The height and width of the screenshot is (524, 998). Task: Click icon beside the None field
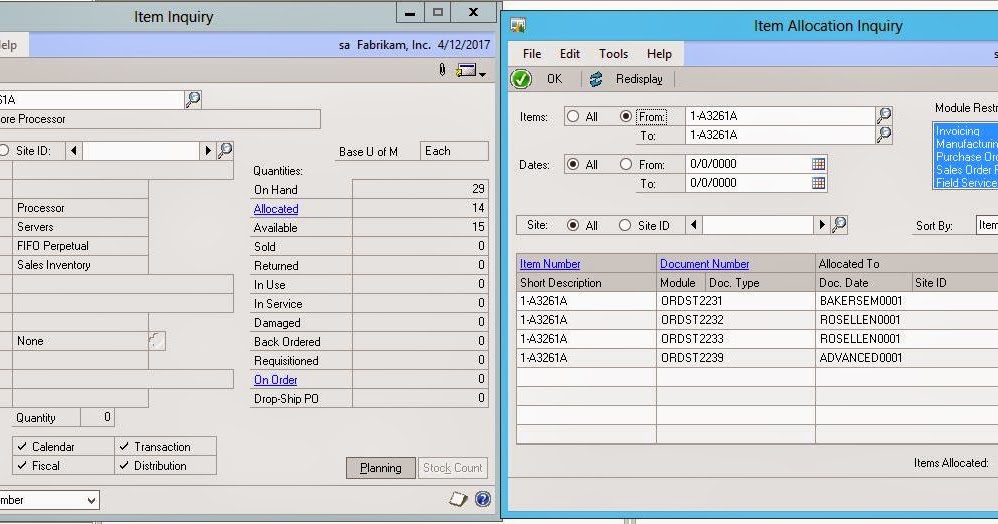tap(157, 341)
